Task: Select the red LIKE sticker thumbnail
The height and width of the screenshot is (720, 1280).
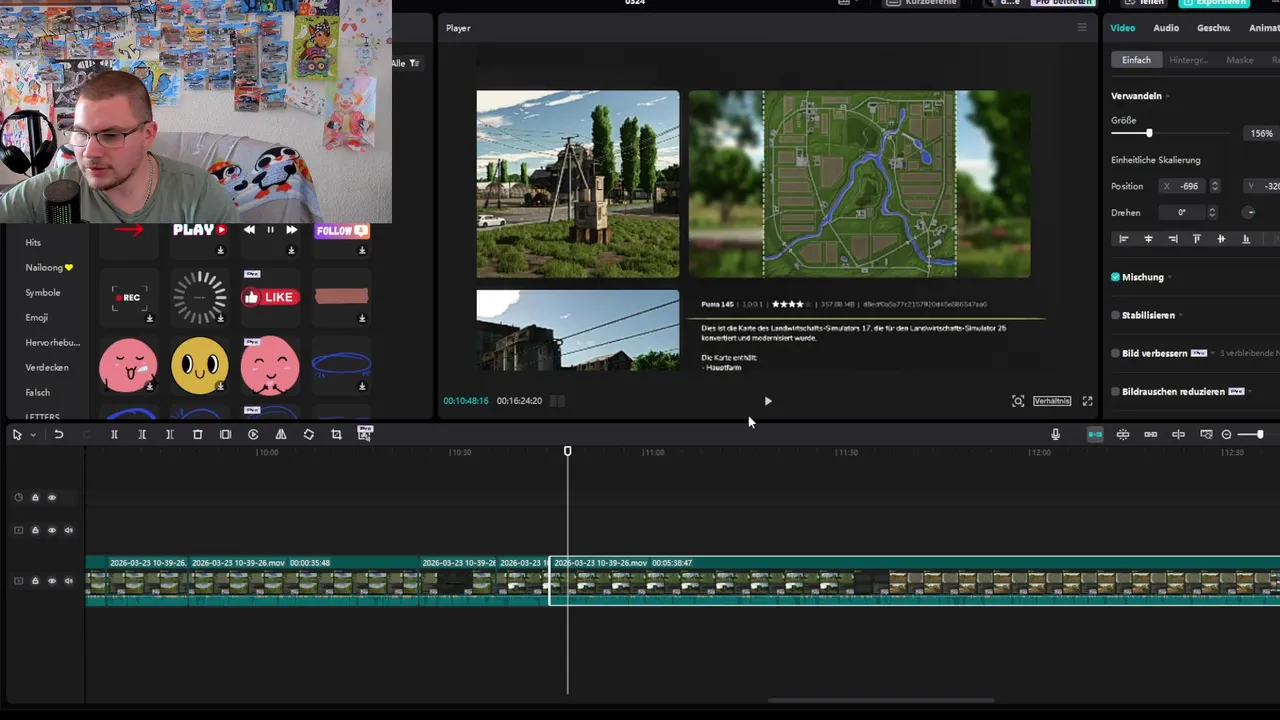Action: pyautogui.click(x=270, y=297)
